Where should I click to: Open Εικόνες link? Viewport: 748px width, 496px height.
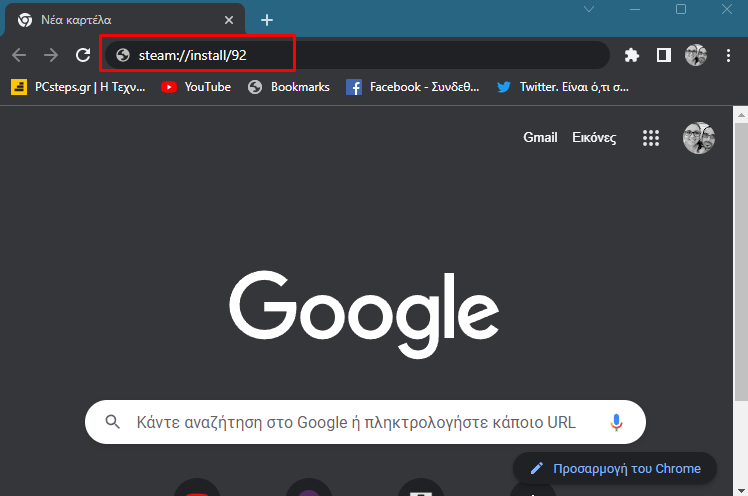[594, 137]
